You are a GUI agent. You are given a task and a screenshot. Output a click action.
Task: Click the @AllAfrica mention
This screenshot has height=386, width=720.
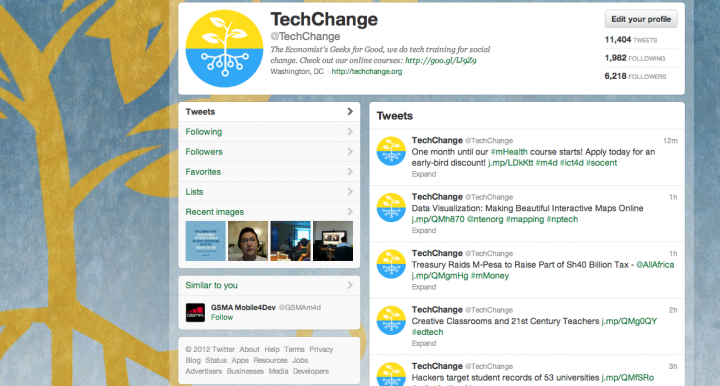pyautogui.click(x=655, y=264)
